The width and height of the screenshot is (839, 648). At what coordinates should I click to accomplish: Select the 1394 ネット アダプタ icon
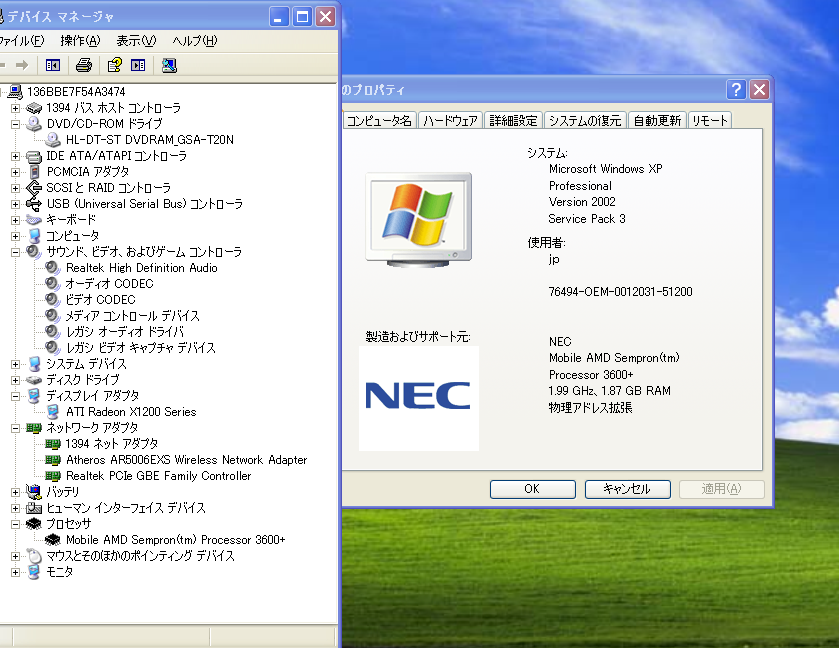[53, 444]
